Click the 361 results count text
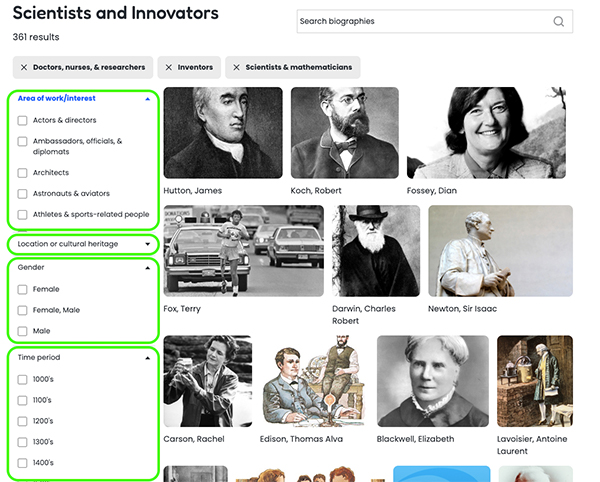Screen dimensions: 600x482 (36, 37)
